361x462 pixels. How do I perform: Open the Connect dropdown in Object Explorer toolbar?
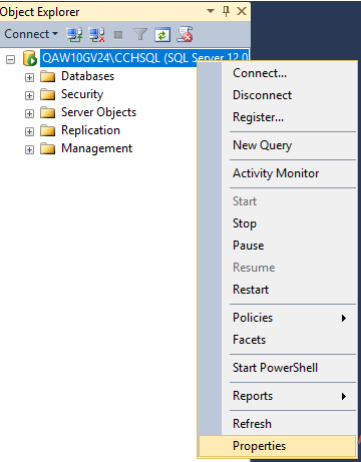31,34
